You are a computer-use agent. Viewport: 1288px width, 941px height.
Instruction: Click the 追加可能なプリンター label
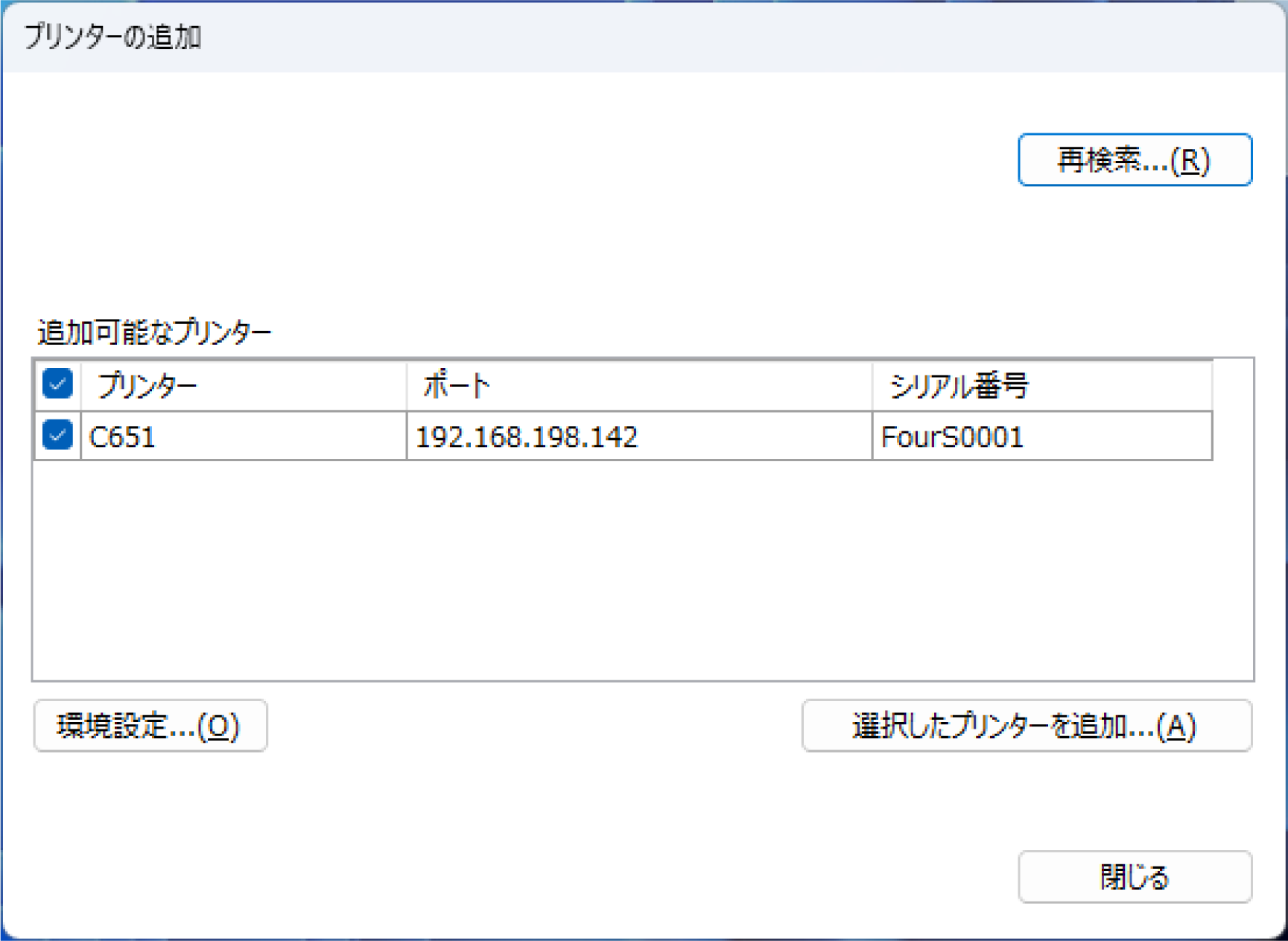click(x=154, y=332)
